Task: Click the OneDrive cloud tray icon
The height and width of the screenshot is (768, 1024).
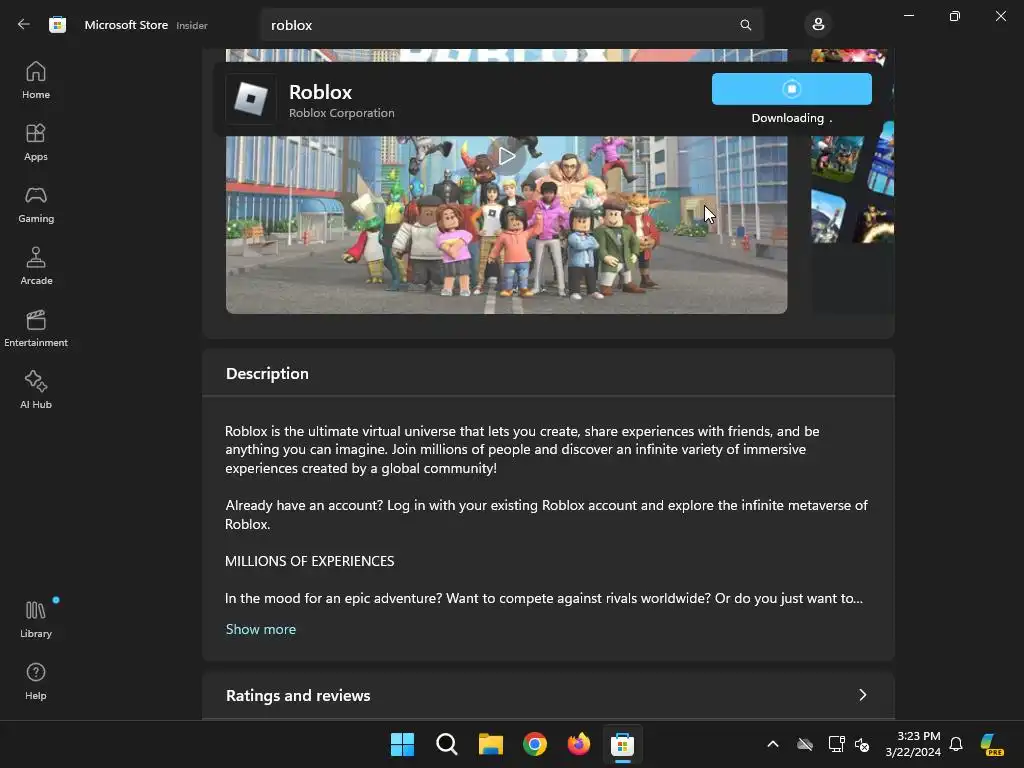Action: (805, 744)
